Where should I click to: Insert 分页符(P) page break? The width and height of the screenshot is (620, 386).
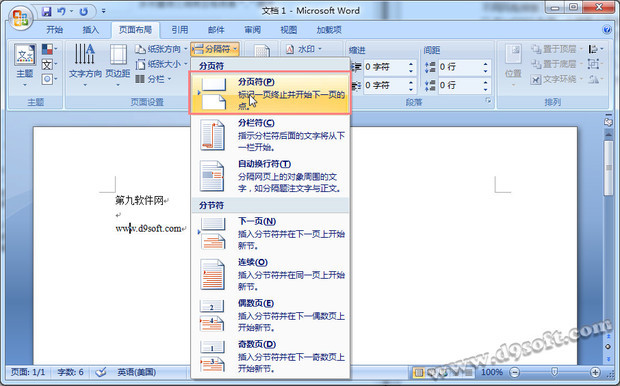pos(270,93)
